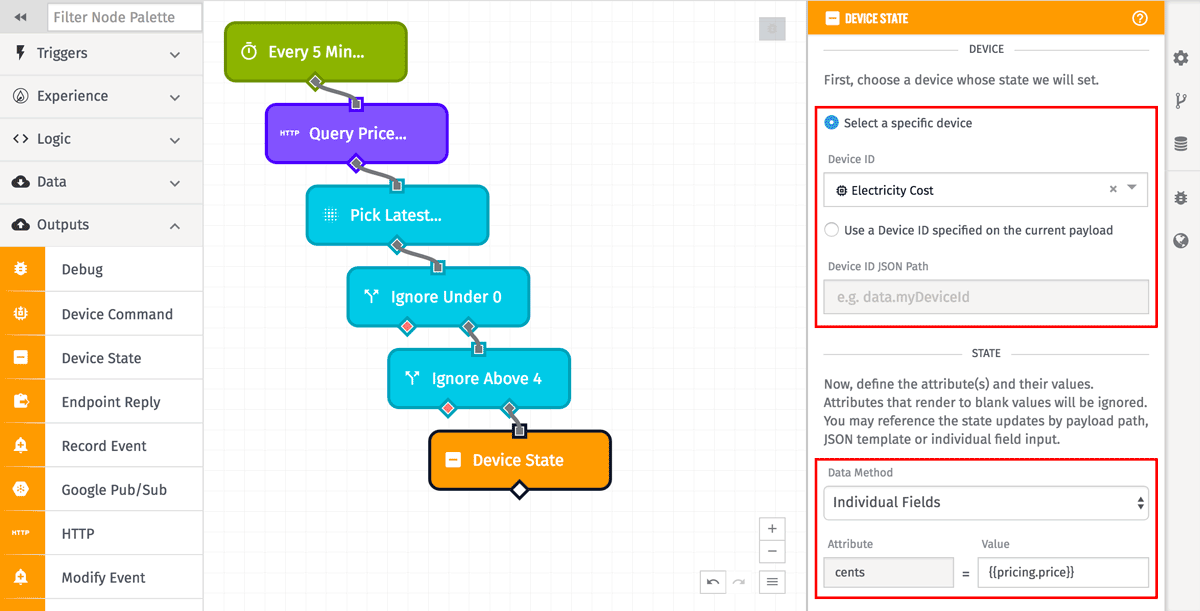Focus the Filter Node Palette search field
Image resolution: width=1200 pixels, height=611 pixels.
point(124,17)
